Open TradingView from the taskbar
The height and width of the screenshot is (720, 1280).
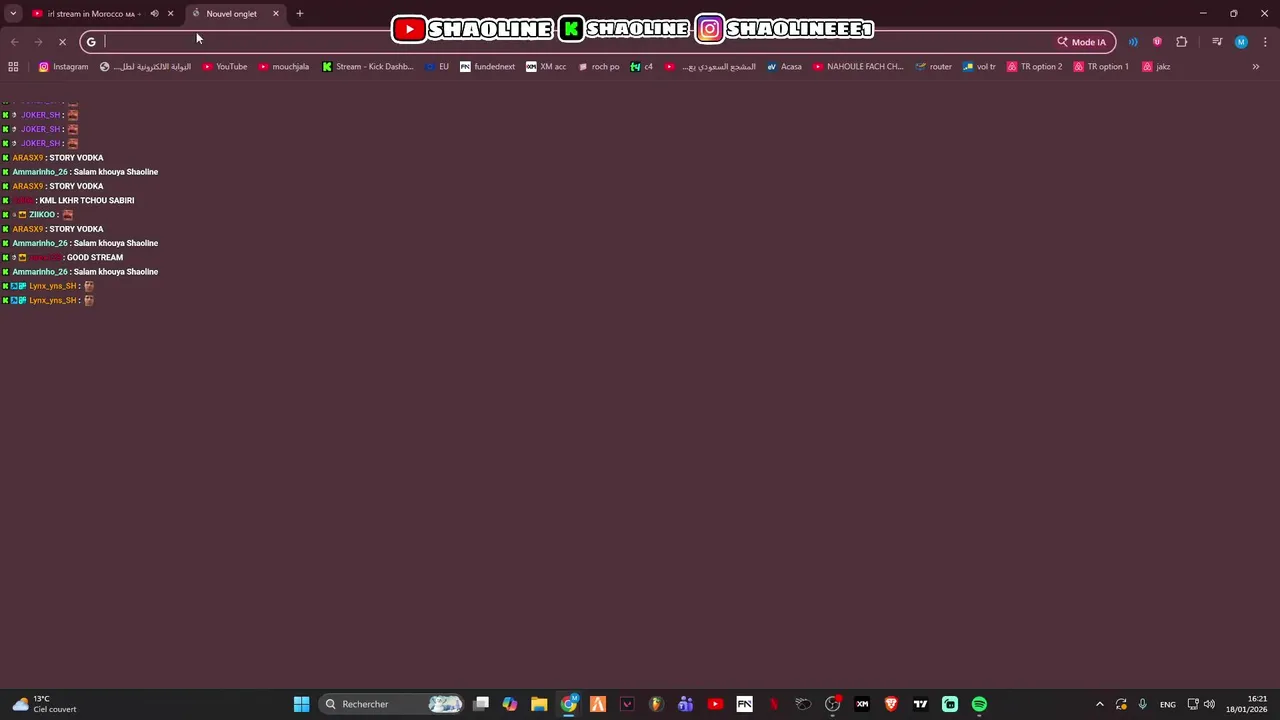920,704
